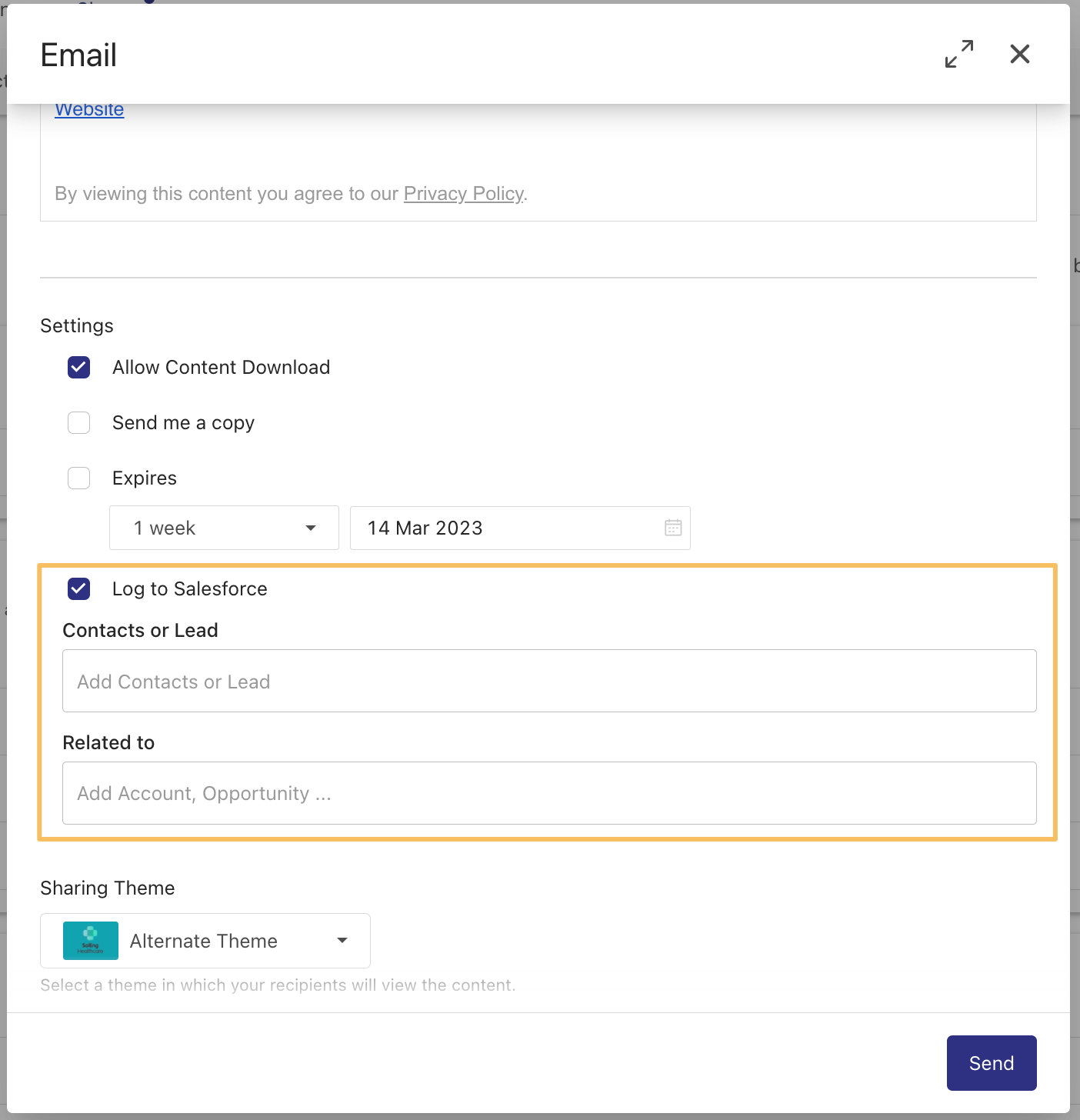Click the Add Account, Opportunity field
This screenshot has height=1120, width=1080.
point(549,793)
